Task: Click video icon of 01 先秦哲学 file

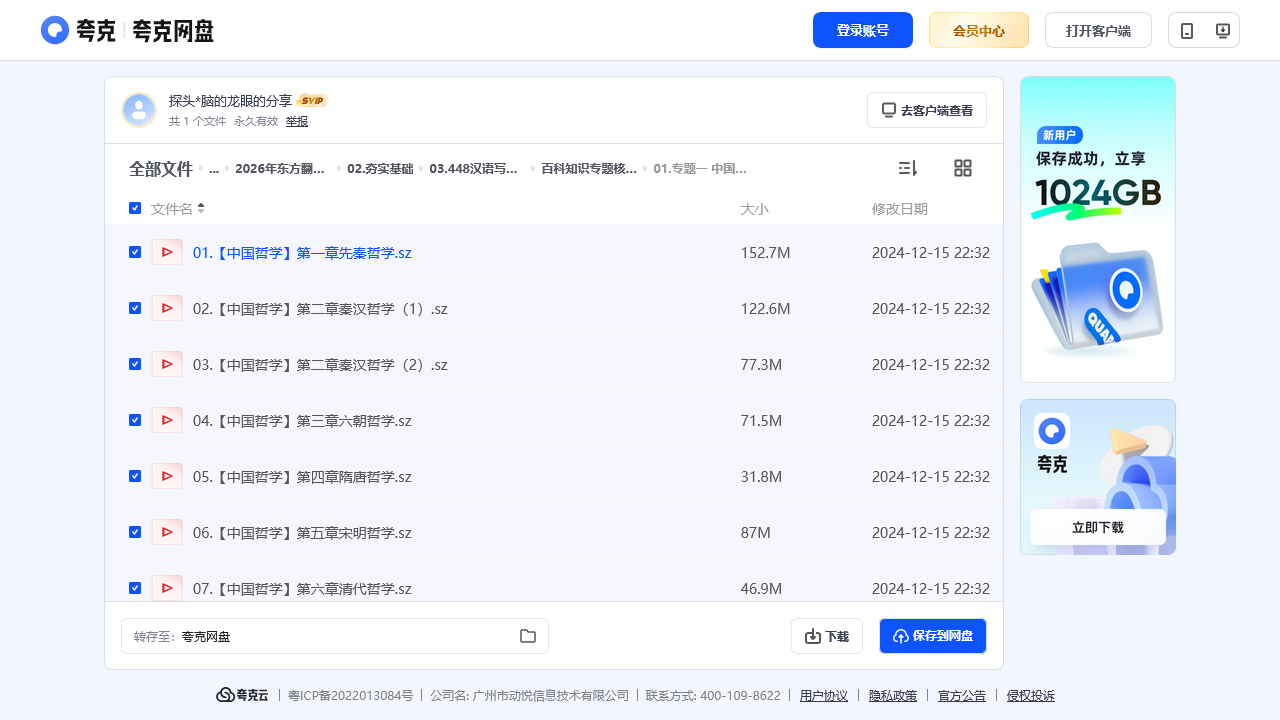Action: pos(167,252)
